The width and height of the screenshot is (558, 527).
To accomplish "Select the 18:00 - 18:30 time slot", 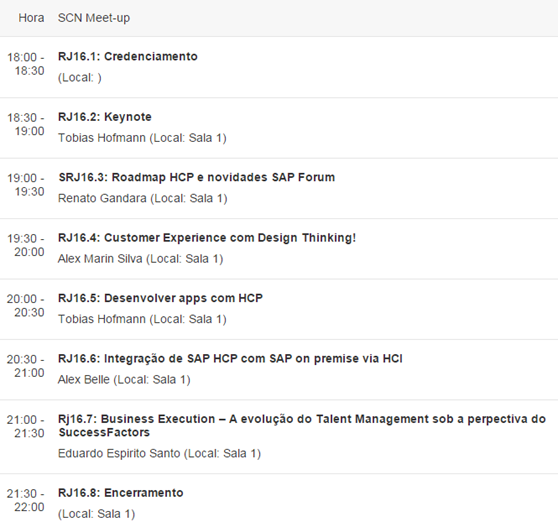I will (26, 64).
